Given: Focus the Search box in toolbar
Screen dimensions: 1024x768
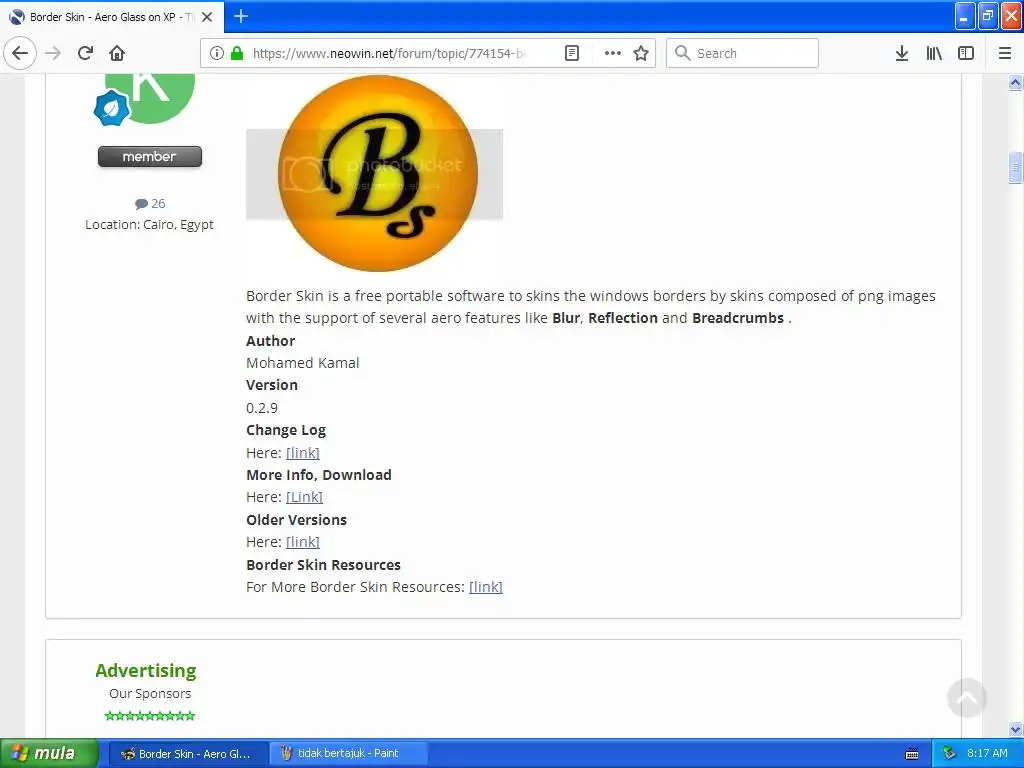Looking at the screenshot, I should click(742, 53).
